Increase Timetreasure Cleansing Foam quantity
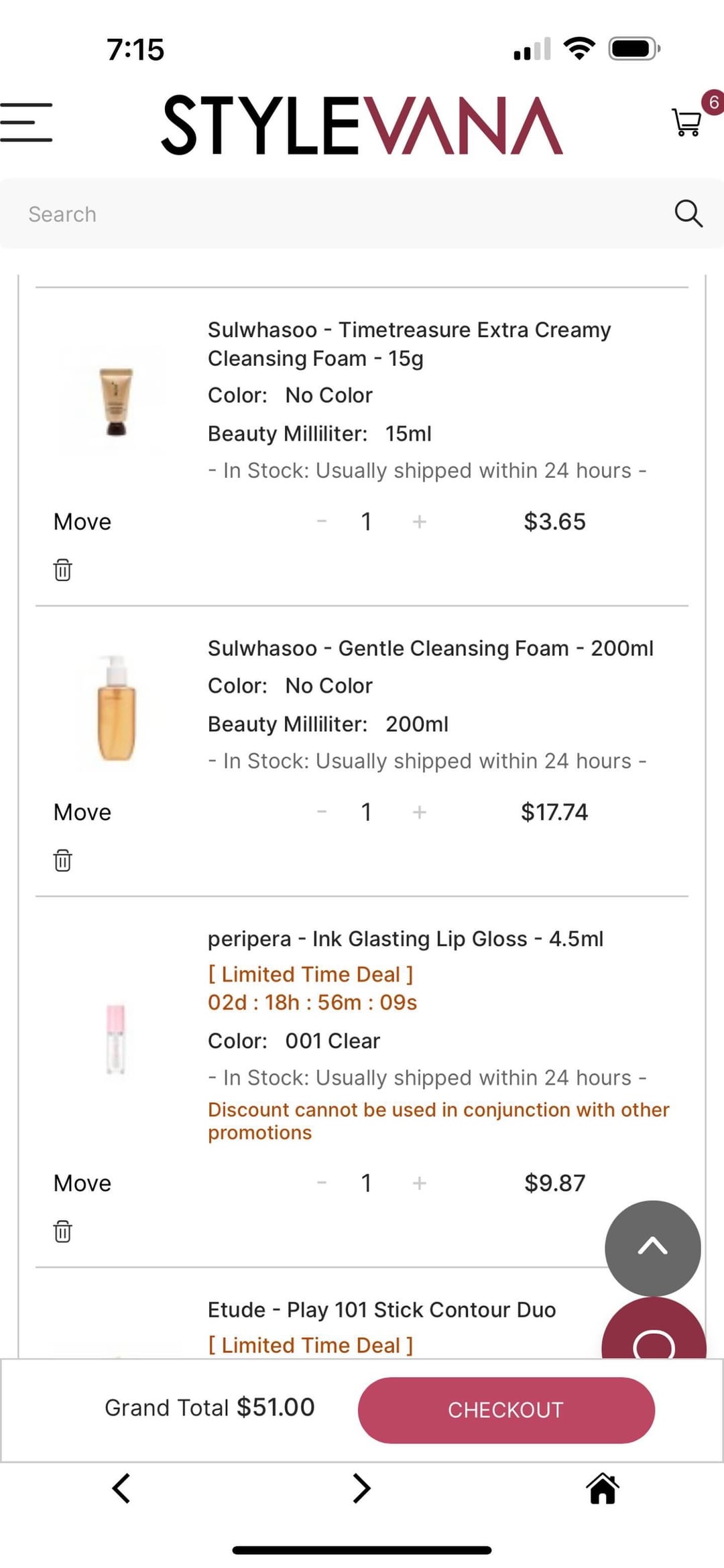The width and height of the screenshot is (724, 1568). pyautogui.click(x=420, y=521)
